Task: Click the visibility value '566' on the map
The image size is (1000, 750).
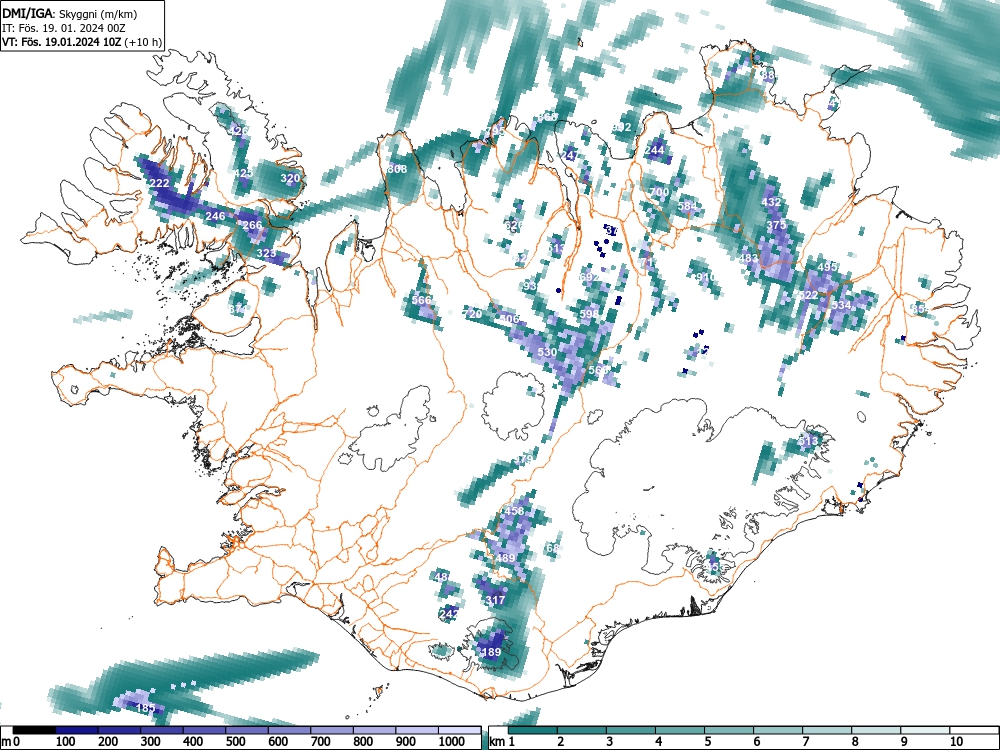Action: [x=422, y=300]
